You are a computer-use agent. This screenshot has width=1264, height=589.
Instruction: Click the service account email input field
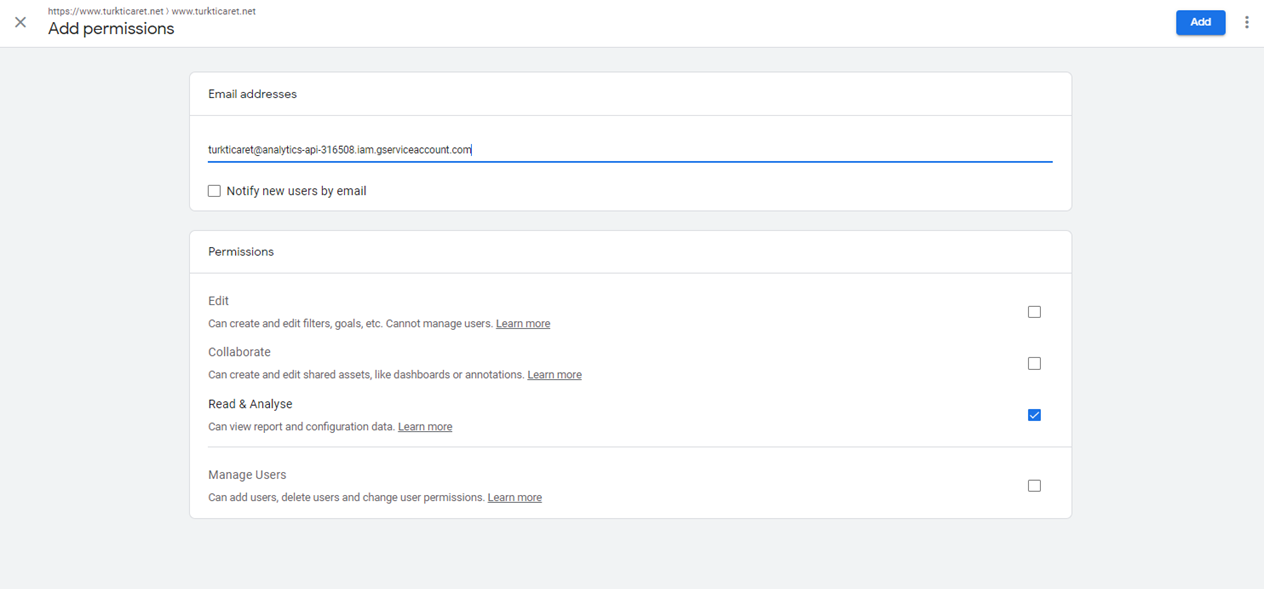coord(628,150)
